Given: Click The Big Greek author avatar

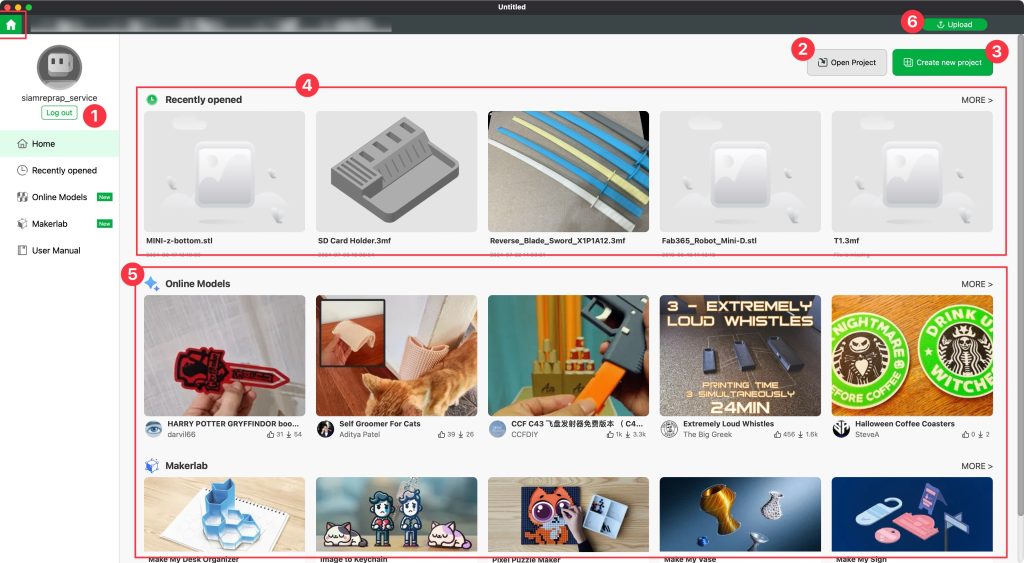Looking at the screenshot, I should pyautogui.click(x=669, y=429).
